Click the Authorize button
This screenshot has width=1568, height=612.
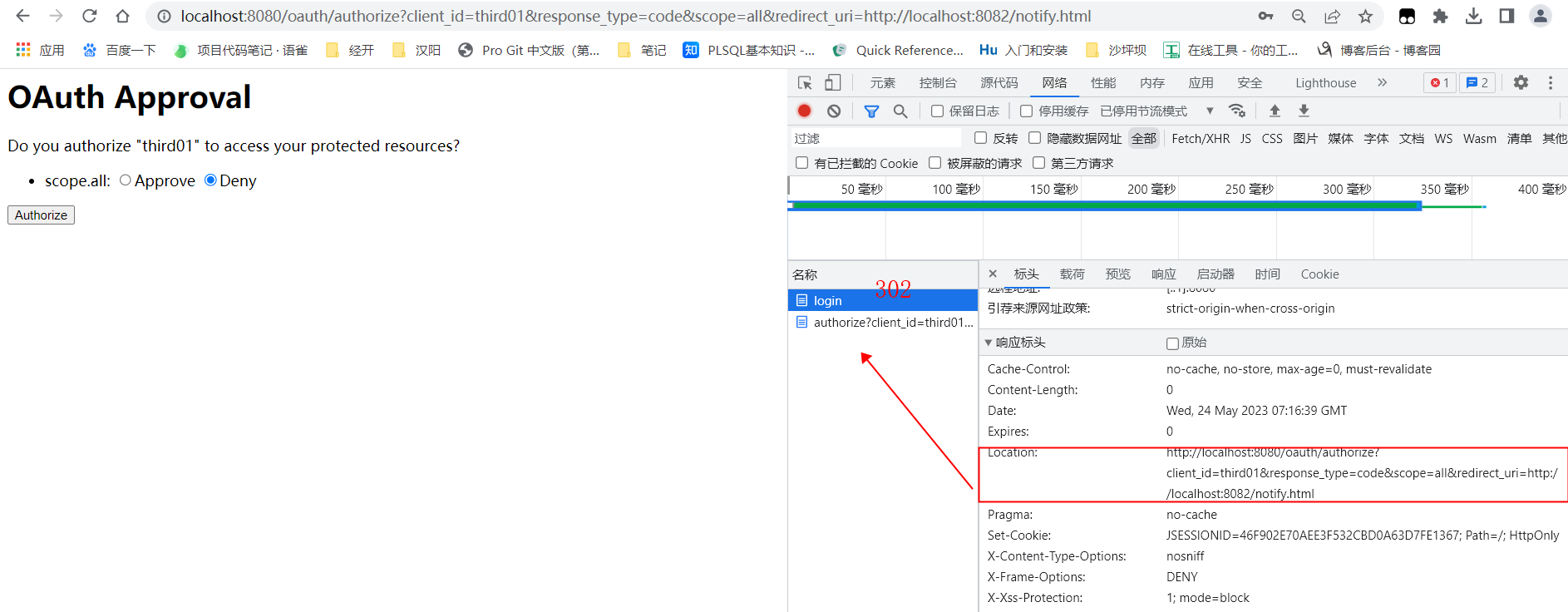41,215
